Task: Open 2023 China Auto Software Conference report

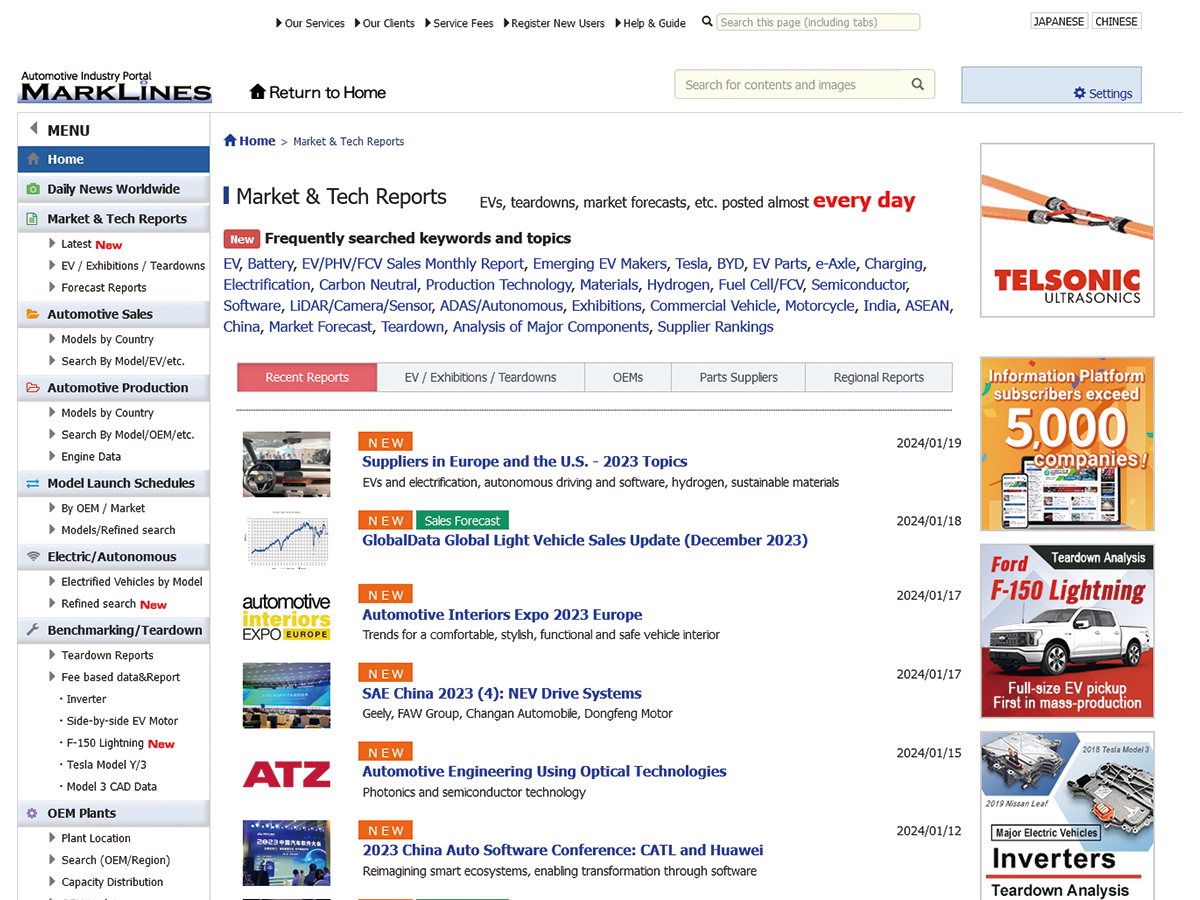Action: pyautogui.click(x=562, y=850)
